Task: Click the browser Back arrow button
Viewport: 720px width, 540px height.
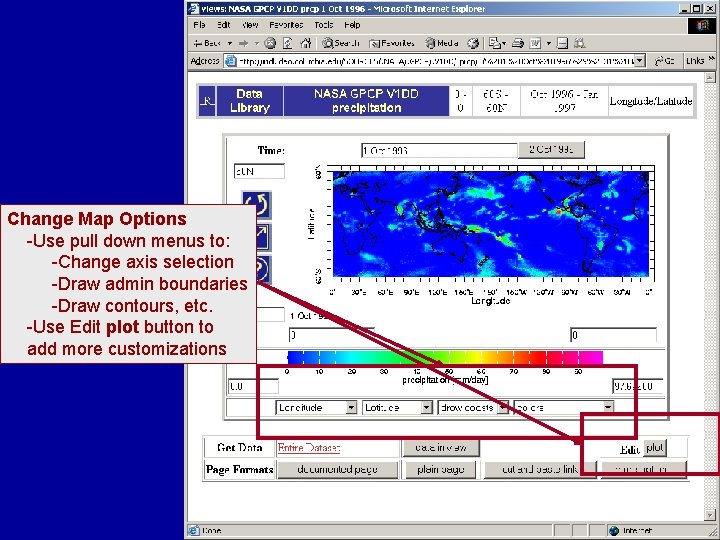Action: coord(208,43)
